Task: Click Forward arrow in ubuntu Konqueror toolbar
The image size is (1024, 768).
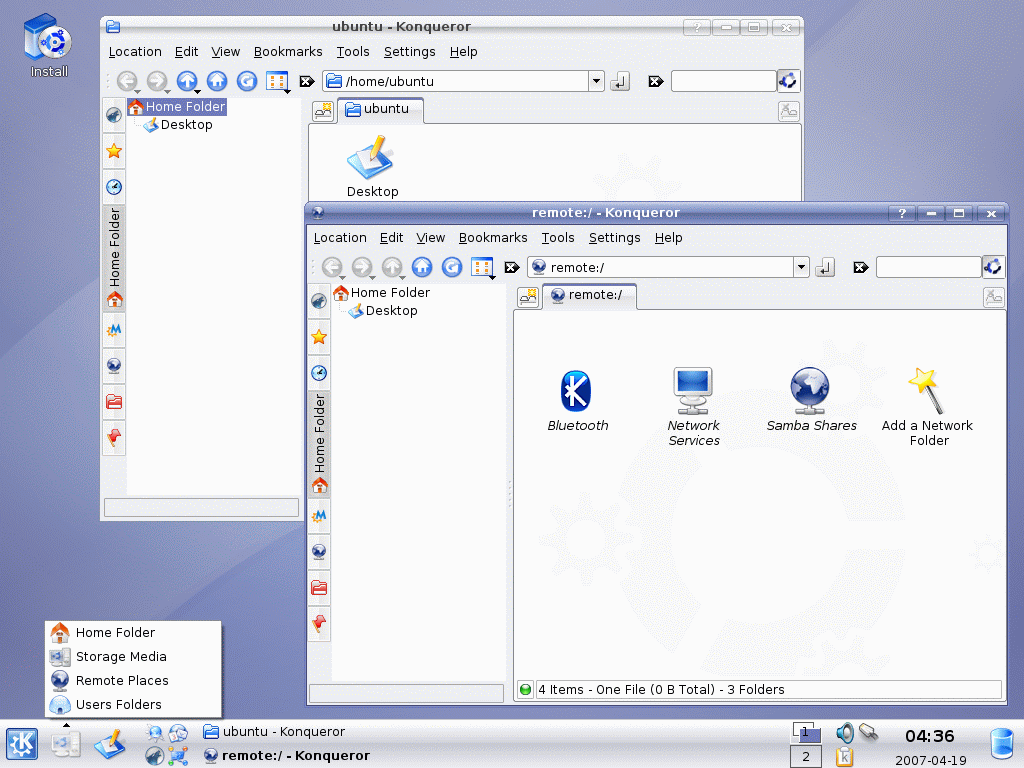Action: 156,81
